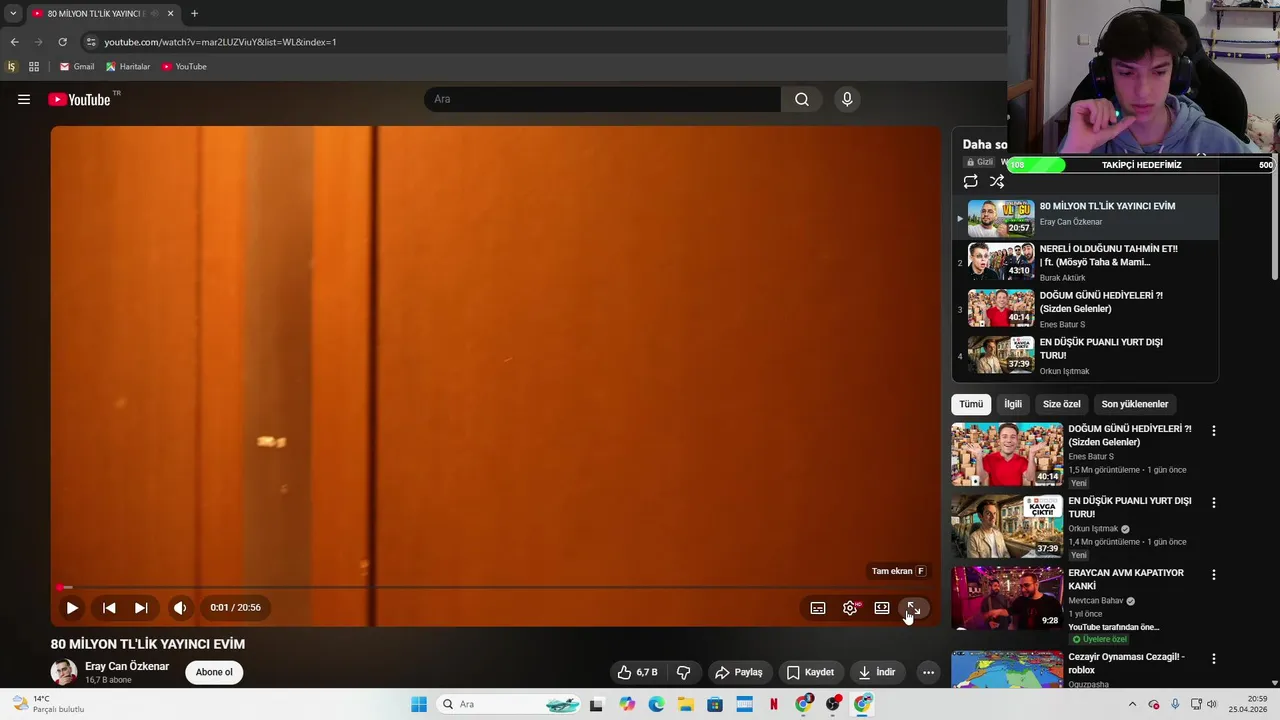Click Mevtcan Bahav channel name

point(1096,601)
